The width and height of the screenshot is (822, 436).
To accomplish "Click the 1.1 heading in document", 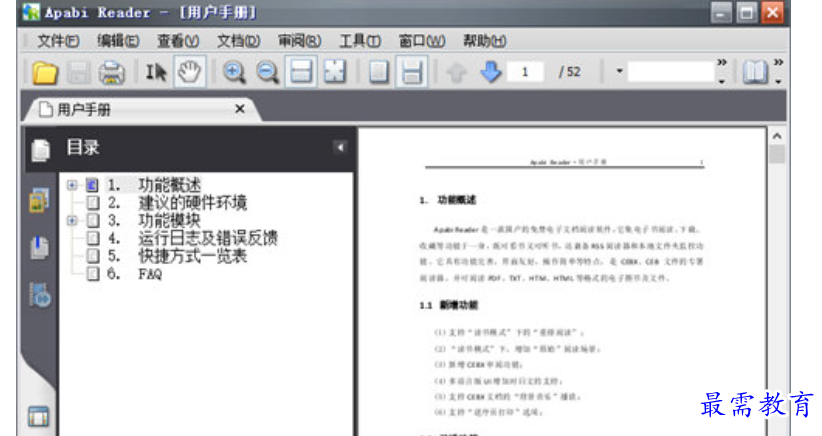I will [x=449, y=305].
